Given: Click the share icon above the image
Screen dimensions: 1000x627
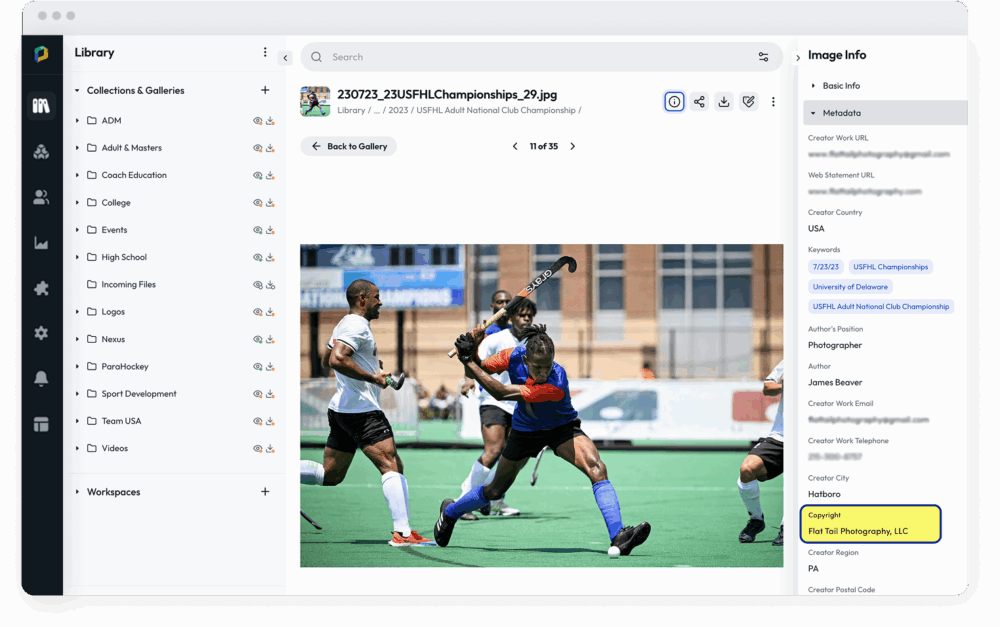Looking at the screenshot, I should [699, 102].
